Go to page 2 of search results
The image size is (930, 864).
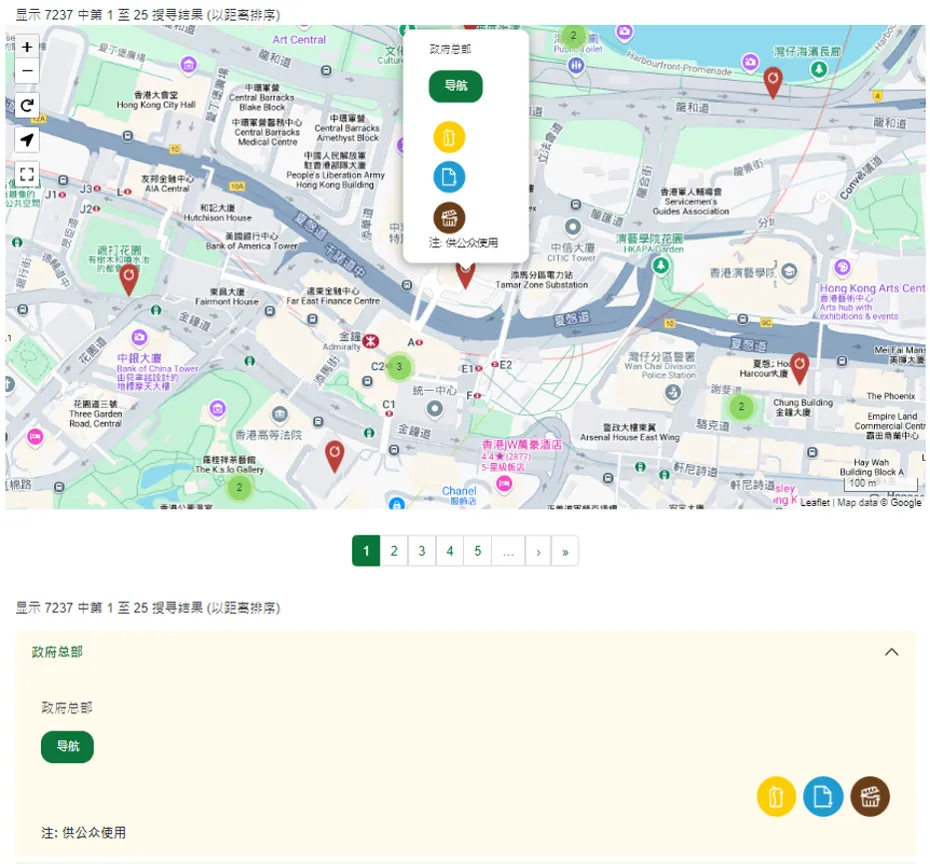coord(394,551)
